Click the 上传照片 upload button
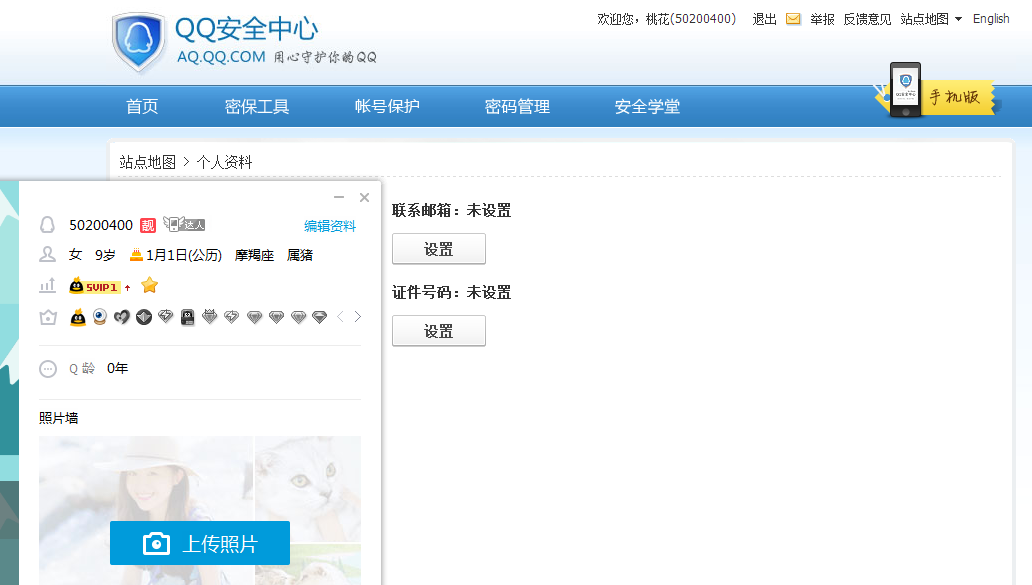Viewport: 1032px width, 585px height. click(x=200, y=543)
